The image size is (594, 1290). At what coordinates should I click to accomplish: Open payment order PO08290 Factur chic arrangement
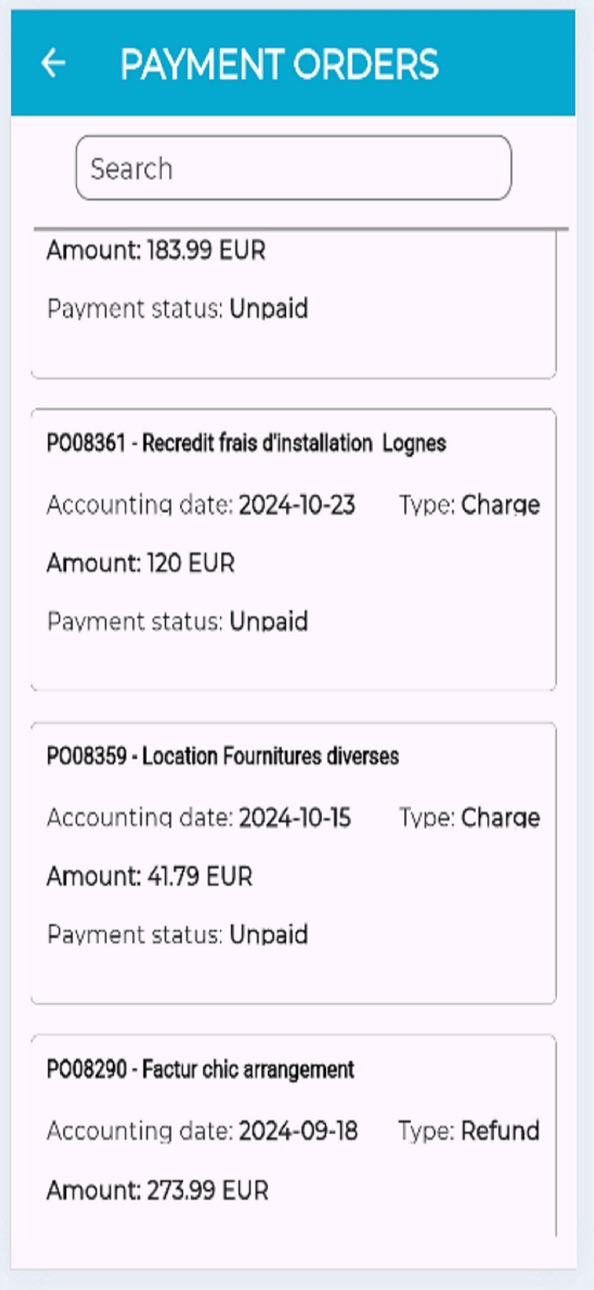point(294,1137)
